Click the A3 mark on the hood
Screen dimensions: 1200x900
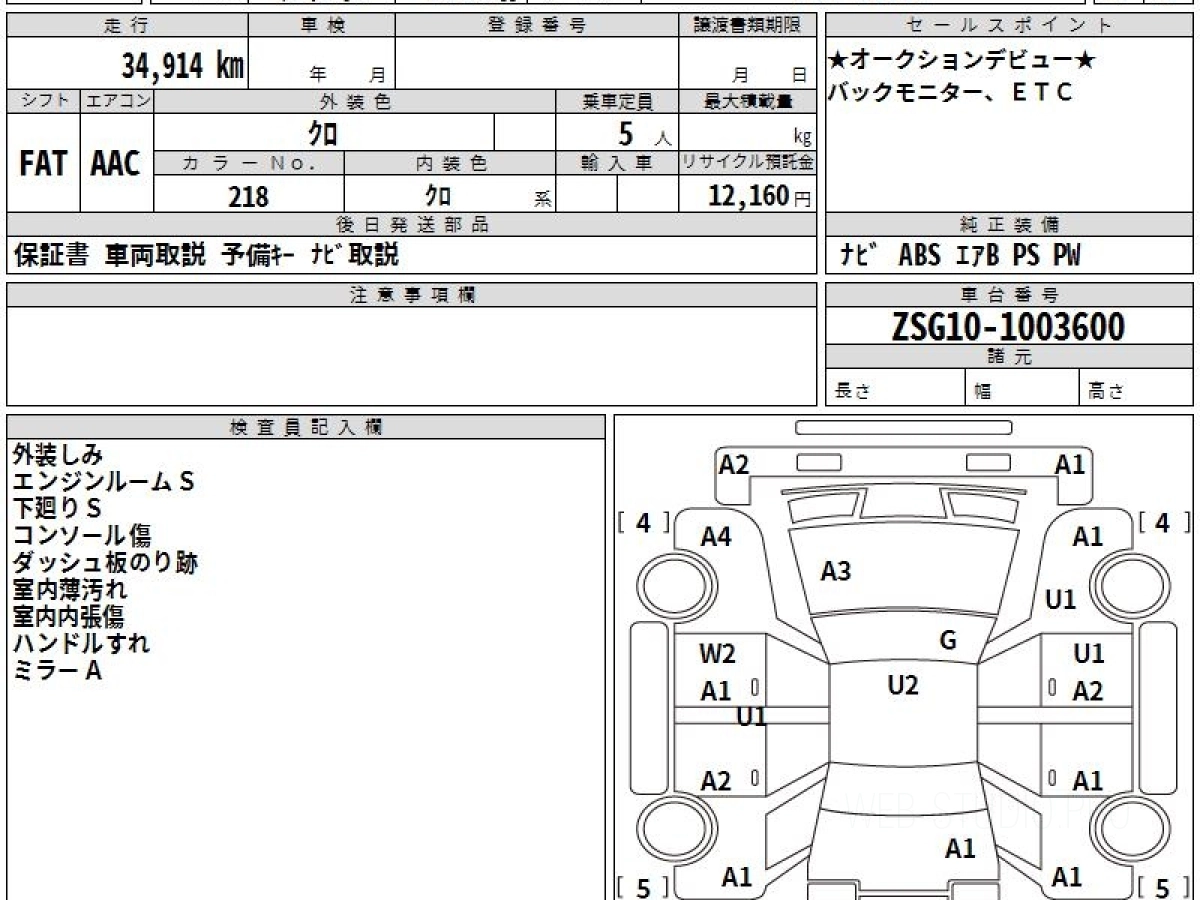pyautogui.click(x=835, y=571)
